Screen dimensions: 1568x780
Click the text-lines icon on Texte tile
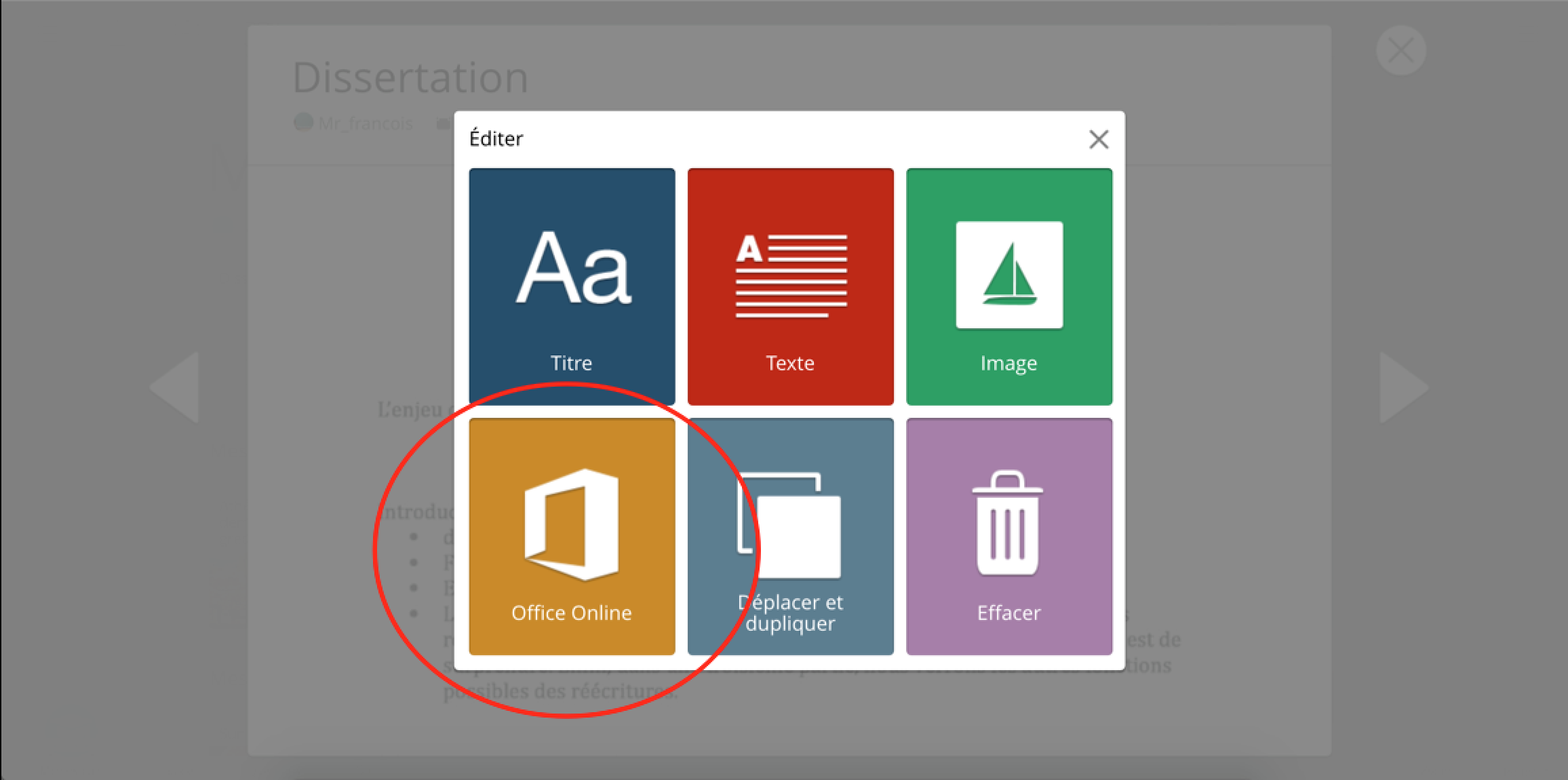pyautogui.click(x=791, y=275)
